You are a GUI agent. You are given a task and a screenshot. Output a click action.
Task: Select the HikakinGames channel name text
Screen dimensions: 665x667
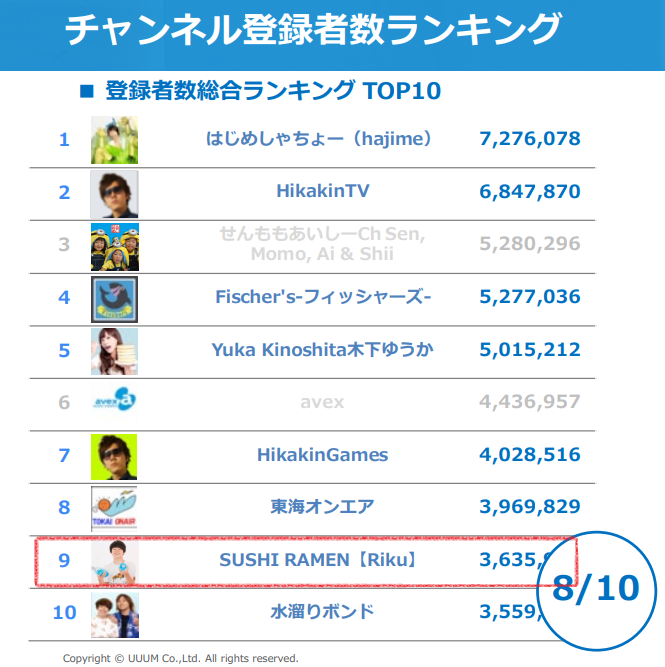(x=322, y=455)
